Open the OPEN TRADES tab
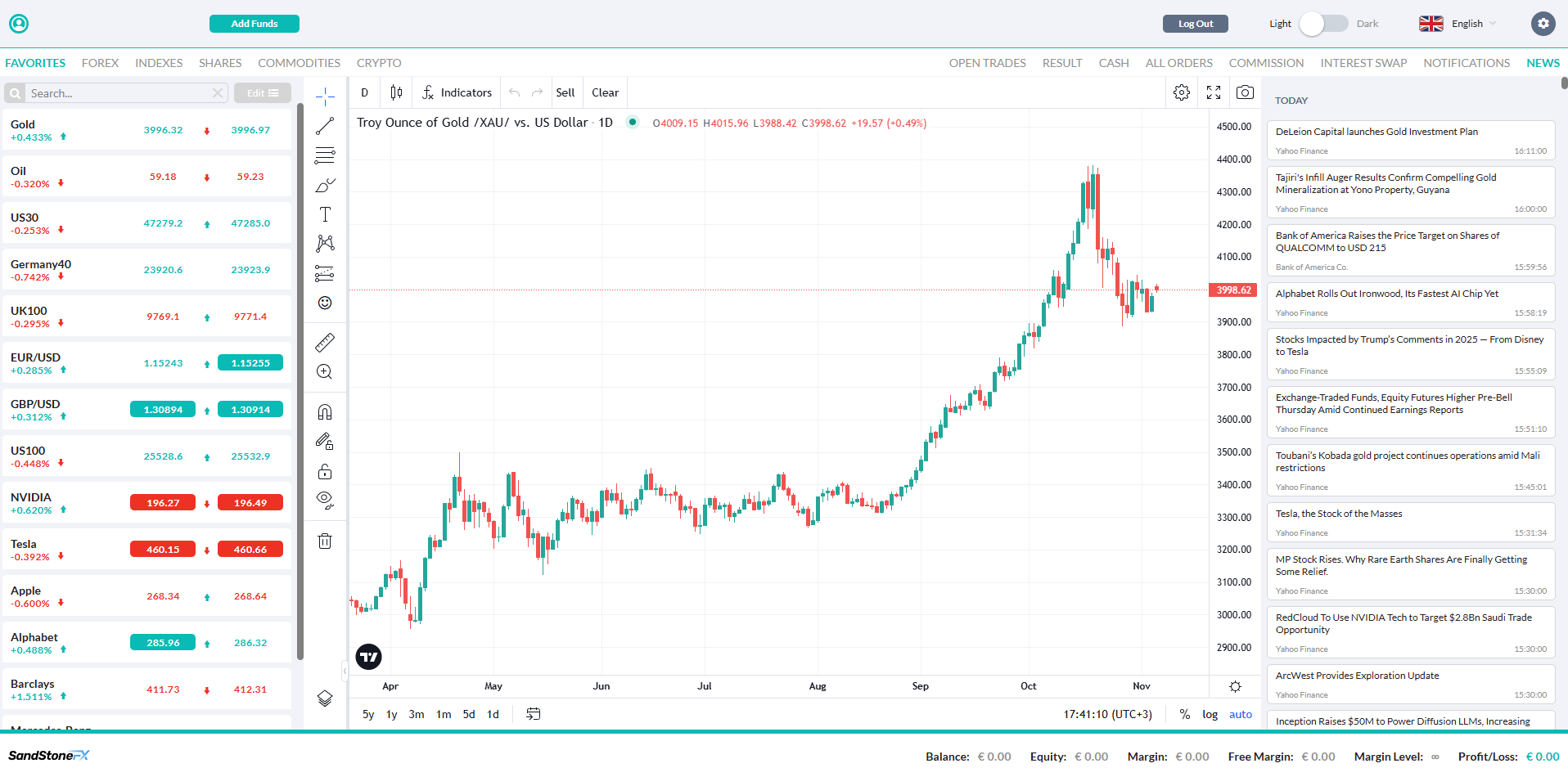Image resolution: width=1568 pixels, height=777 pixels. [987, 63]
